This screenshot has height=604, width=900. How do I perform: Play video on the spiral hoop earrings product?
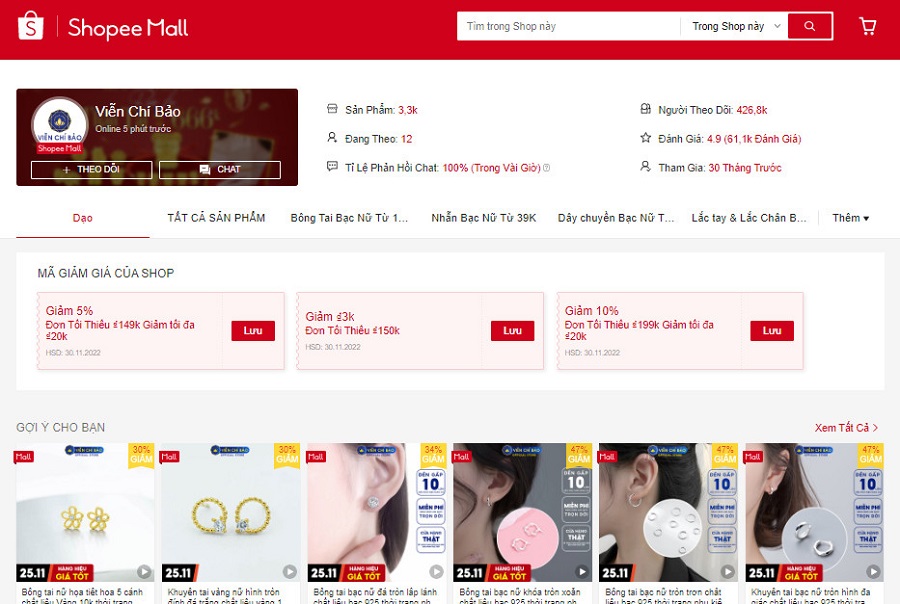581,572
